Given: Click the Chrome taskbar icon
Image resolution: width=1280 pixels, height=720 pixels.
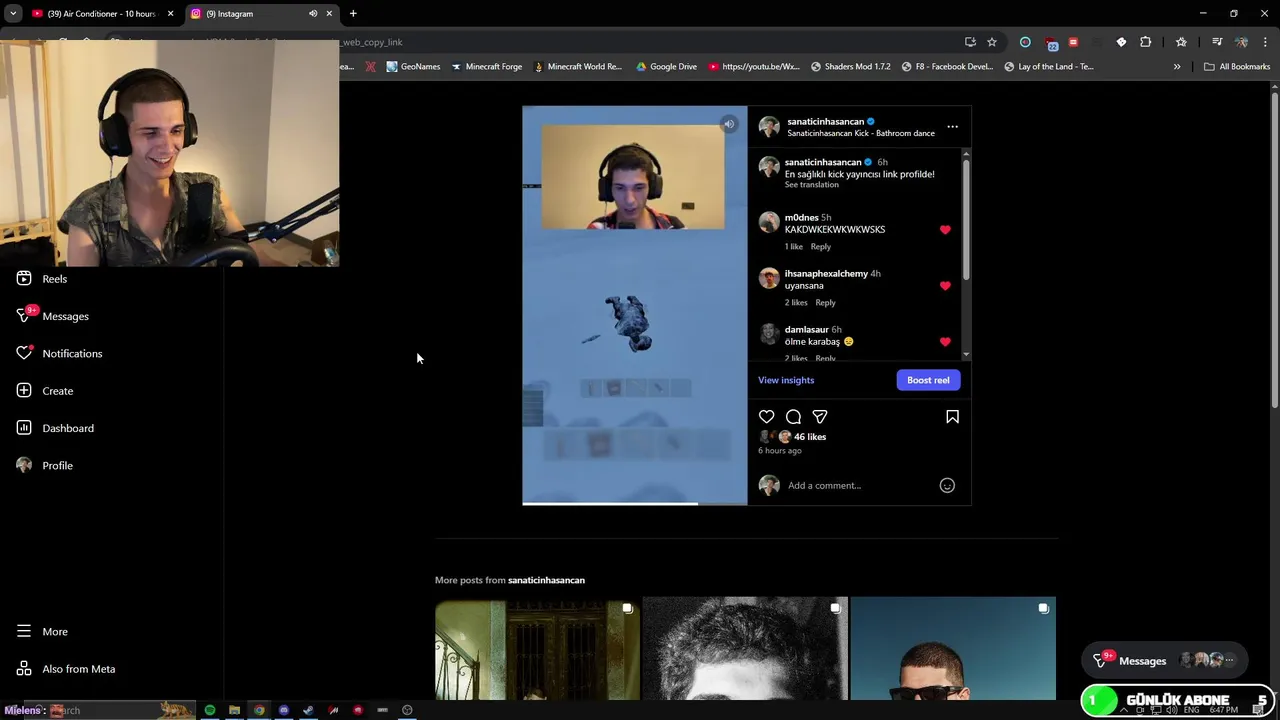Looking at the screenshot, I should 259,710.
